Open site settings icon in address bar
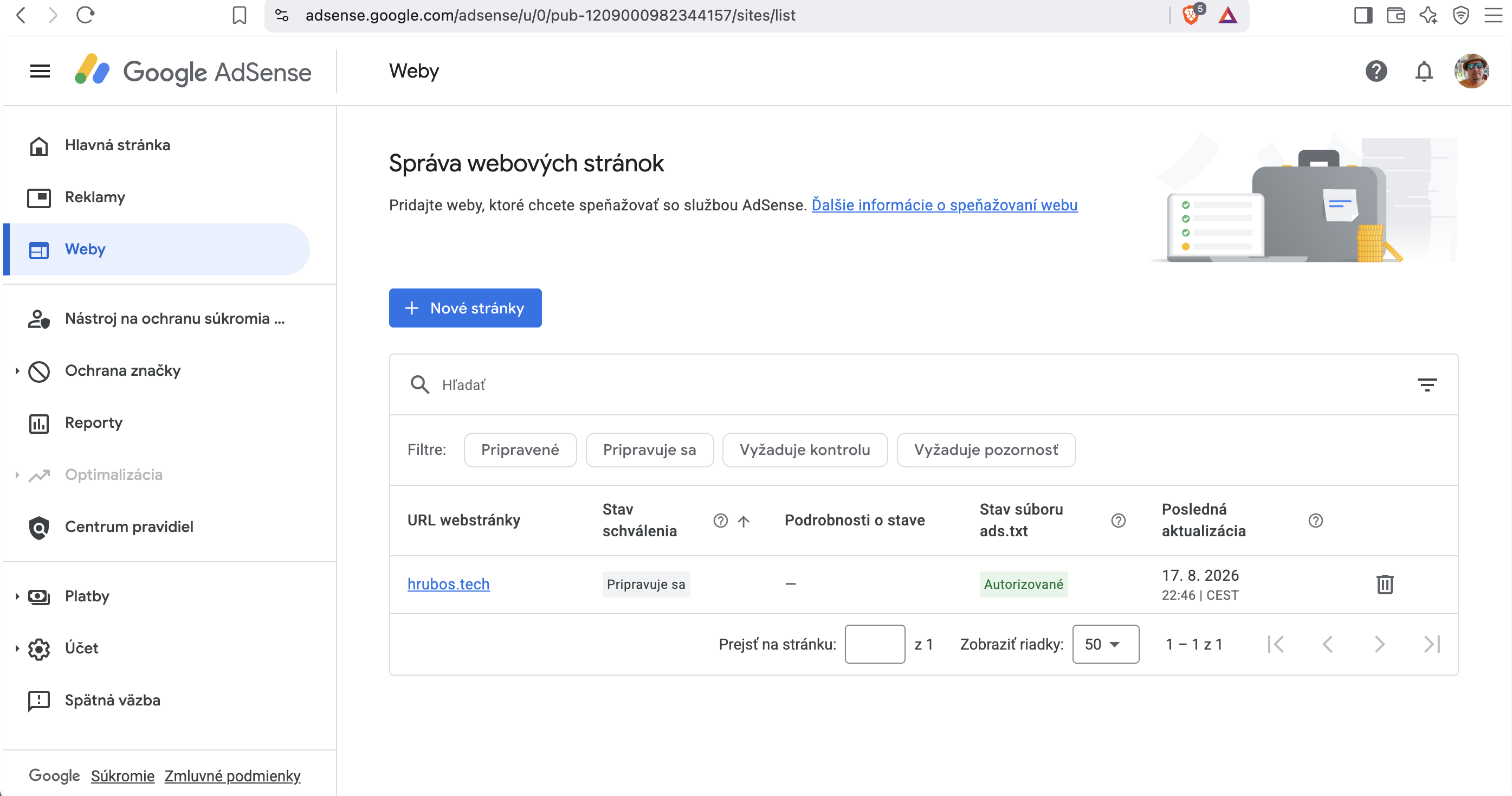The image size is (1512, 796). (282, 15)
